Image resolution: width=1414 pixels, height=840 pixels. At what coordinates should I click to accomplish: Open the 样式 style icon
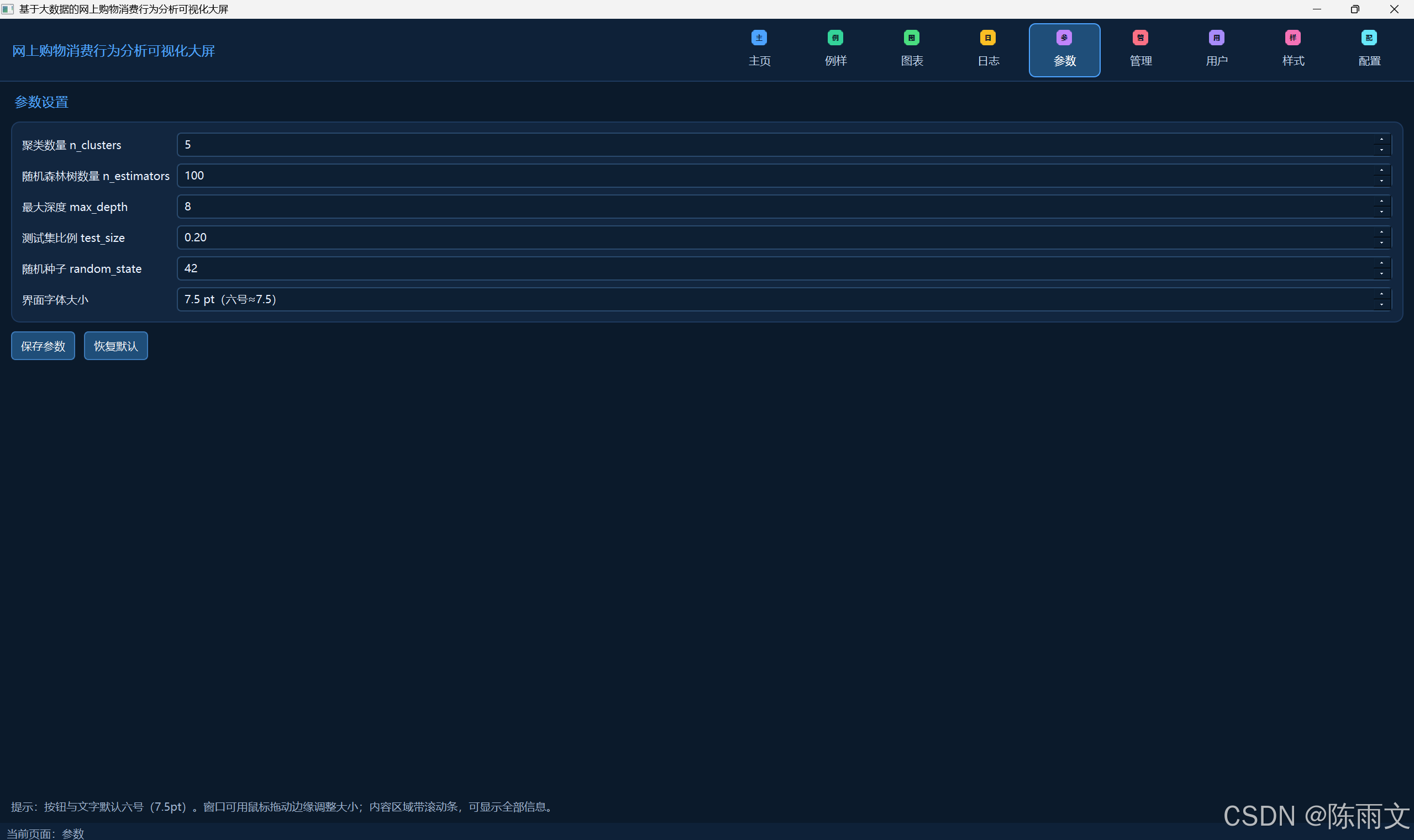pyautogui.click(x=1293, y=38)
